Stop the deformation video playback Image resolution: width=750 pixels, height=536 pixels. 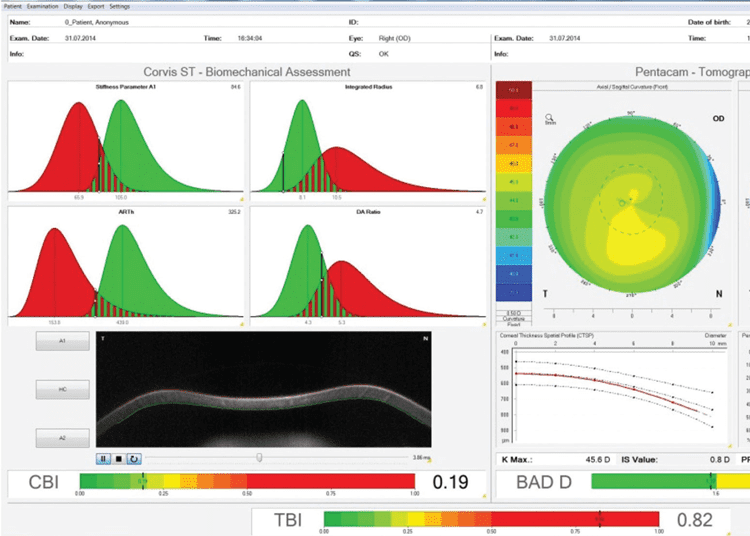click(x=118, y=458)
